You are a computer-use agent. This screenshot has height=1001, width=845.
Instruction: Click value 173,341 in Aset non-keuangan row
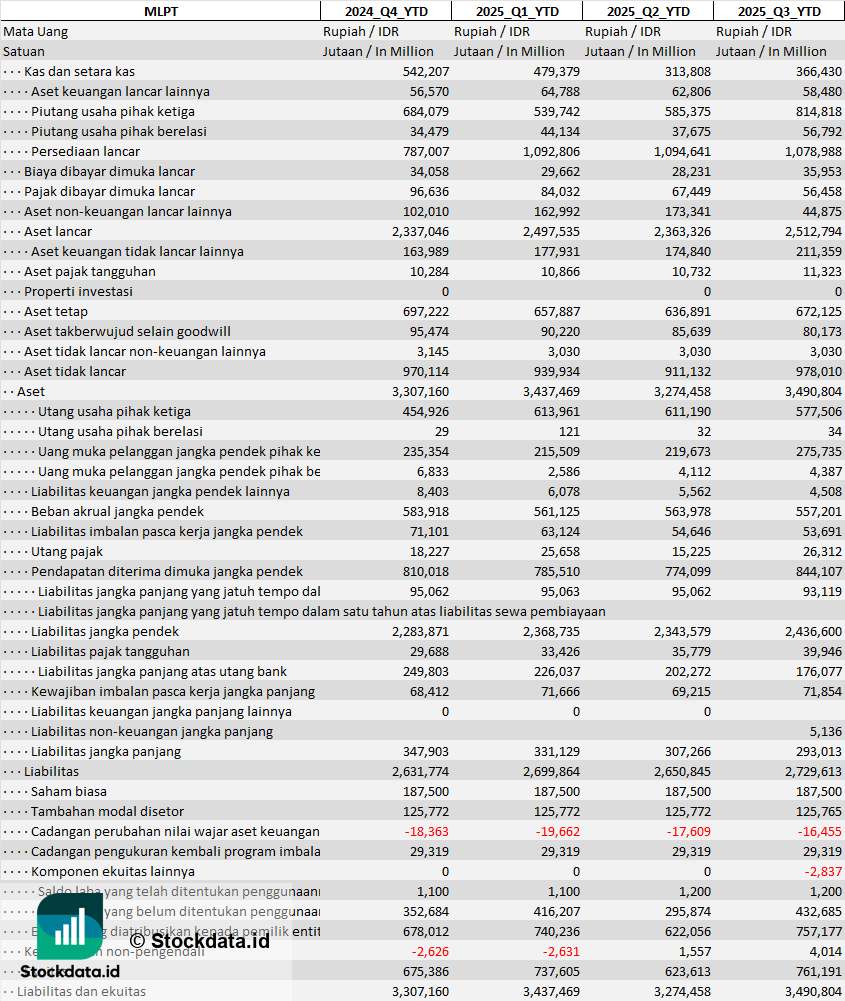click(x=687, y=211)
